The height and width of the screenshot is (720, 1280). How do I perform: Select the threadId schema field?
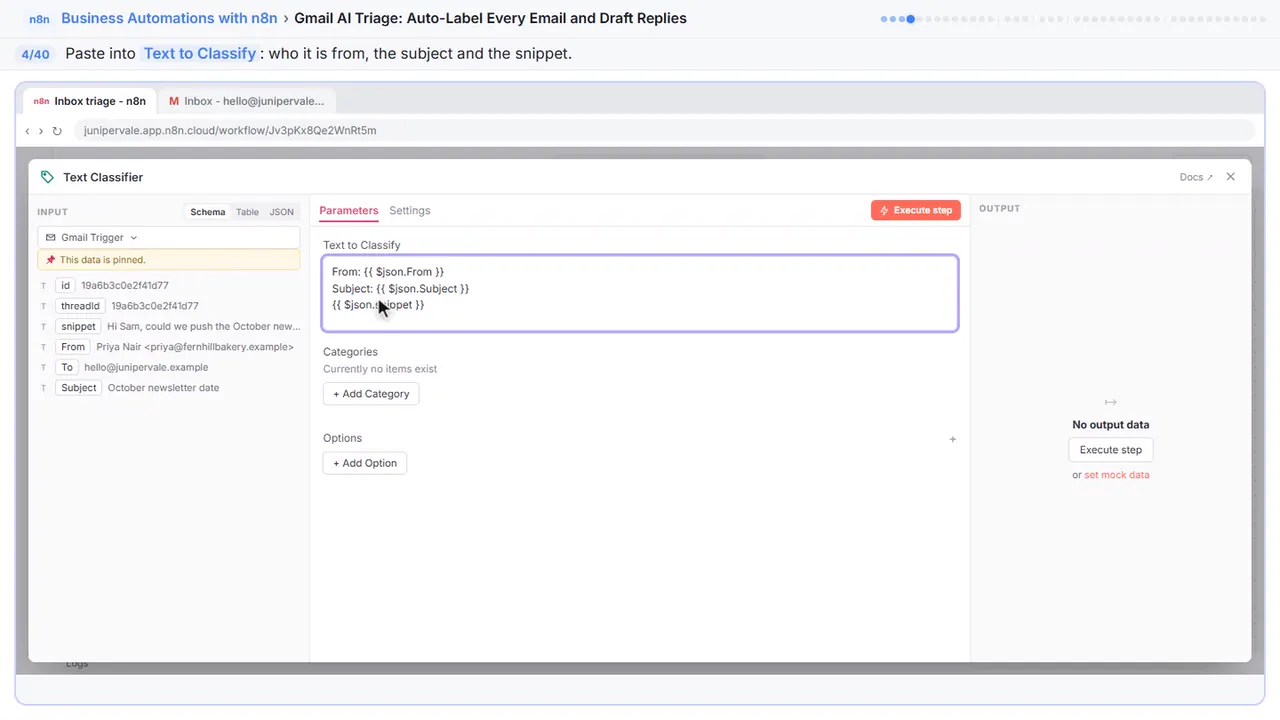tap(80, 306)
